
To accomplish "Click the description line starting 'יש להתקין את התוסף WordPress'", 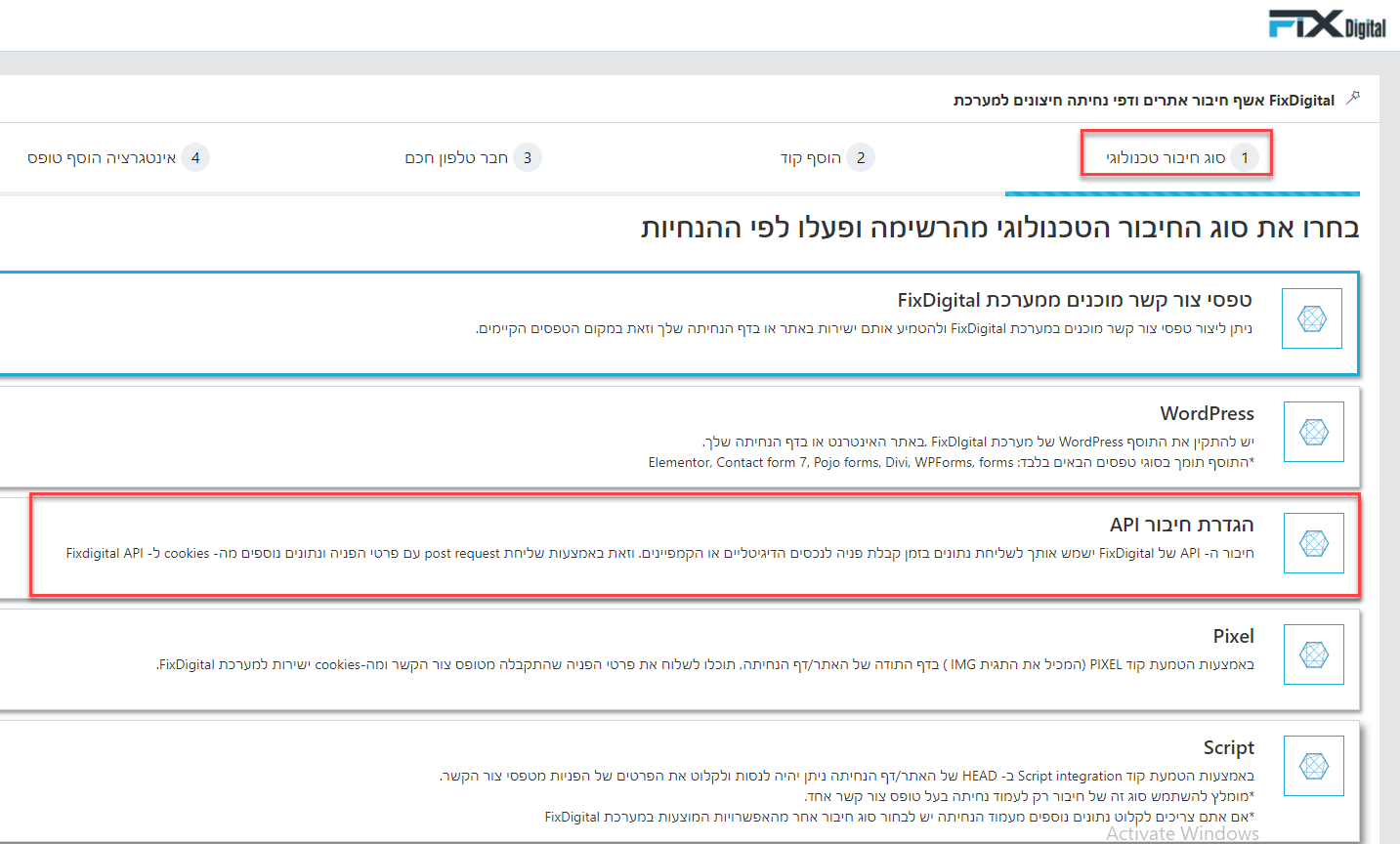I will [978, 442].
